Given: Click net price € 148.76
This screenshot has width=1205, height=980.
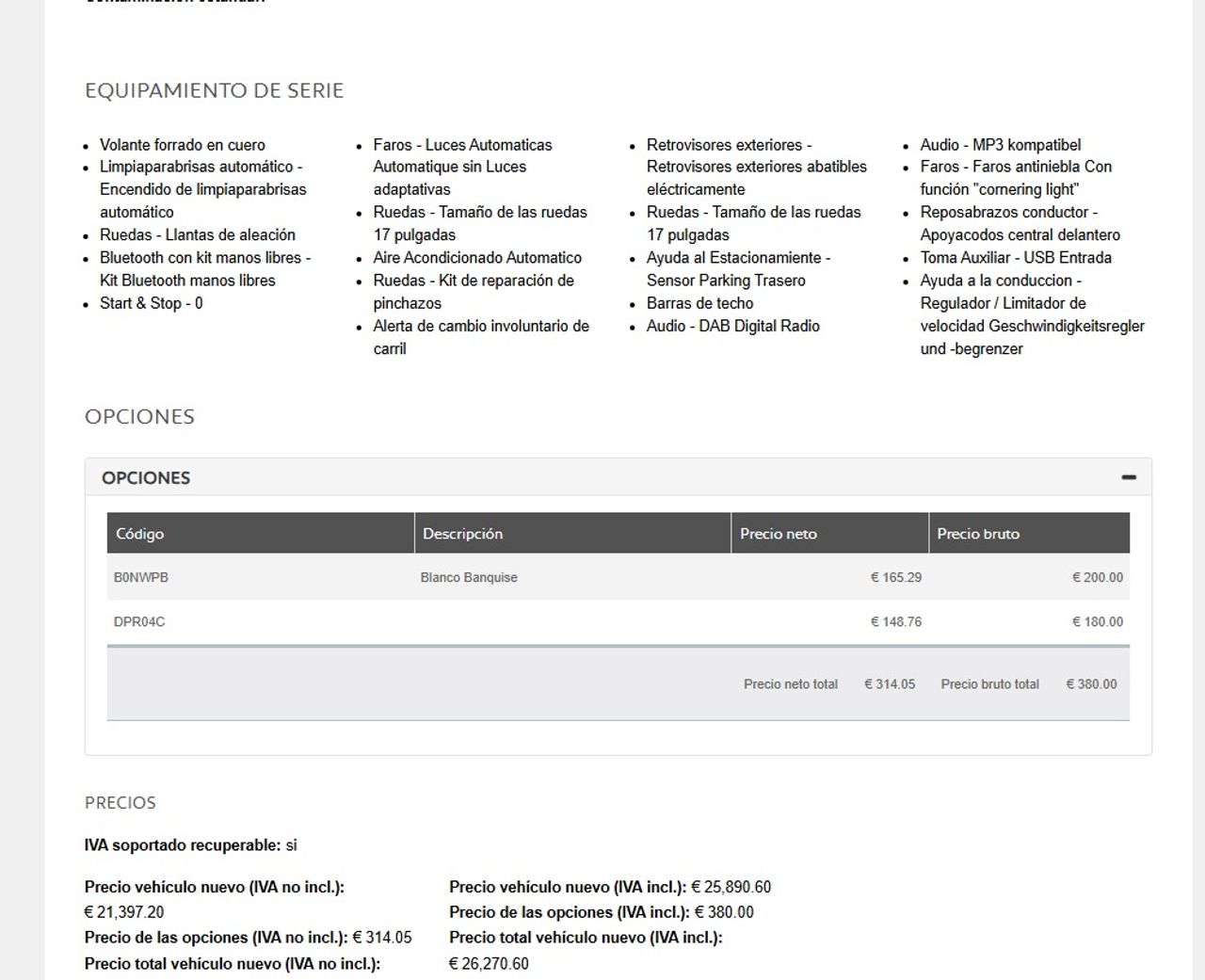Looking at the screenshot, I should click(x=896, y=622).
